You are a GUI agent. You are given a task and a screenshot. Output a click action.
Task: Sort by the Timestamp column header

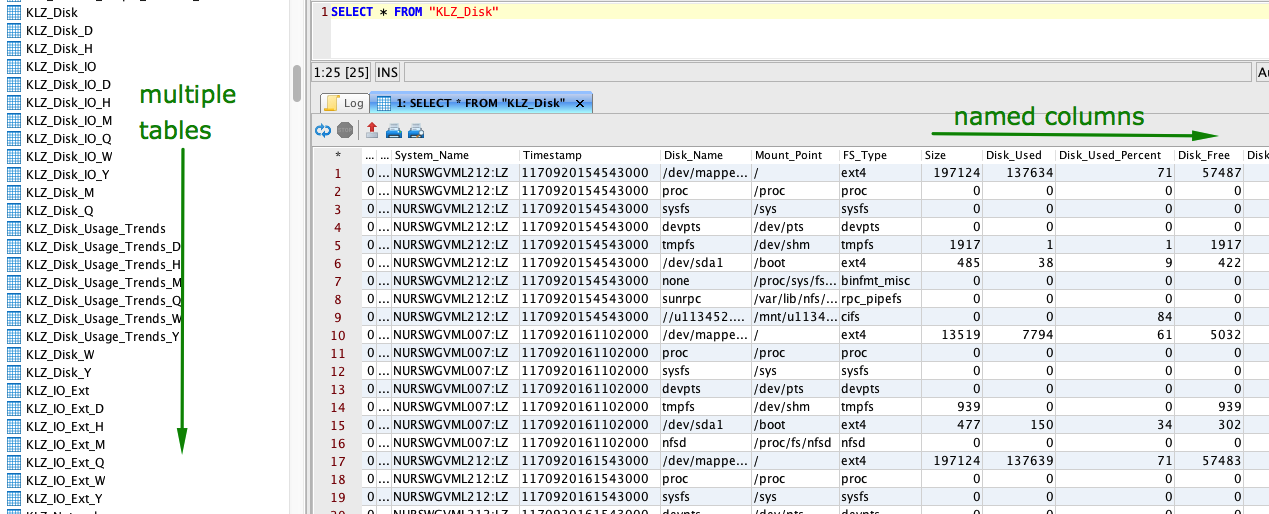pos(589,156)
